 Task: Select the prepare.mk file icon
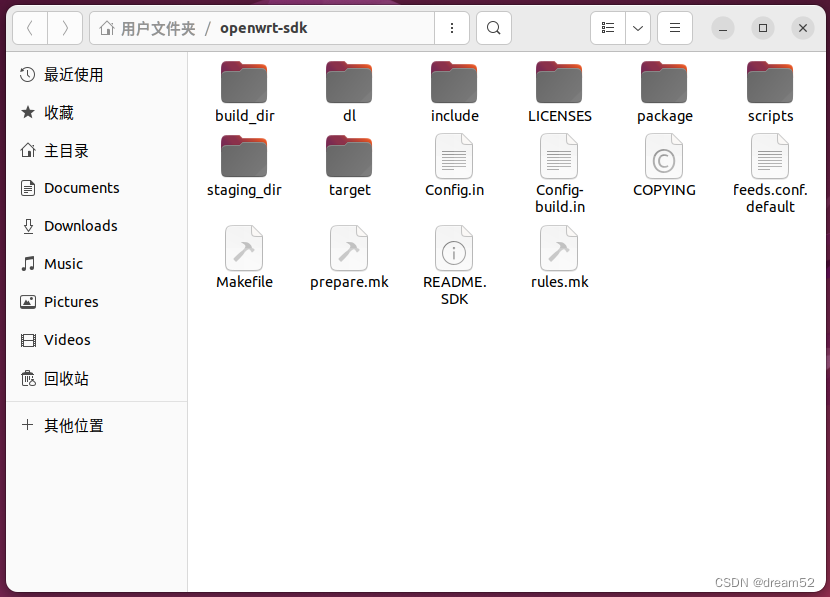pyautogui.click(x=349, y=248)
